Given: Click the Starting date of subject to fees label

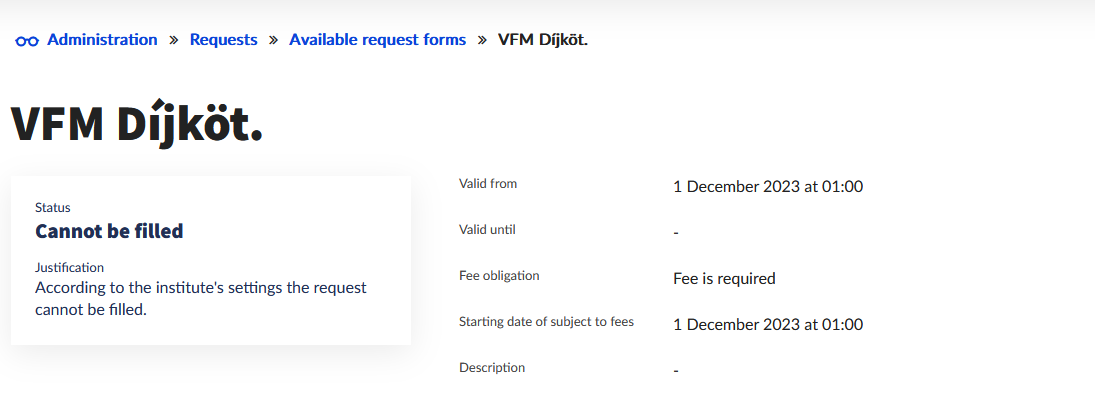Looking at the screenshot, I should tap(546, 322).
